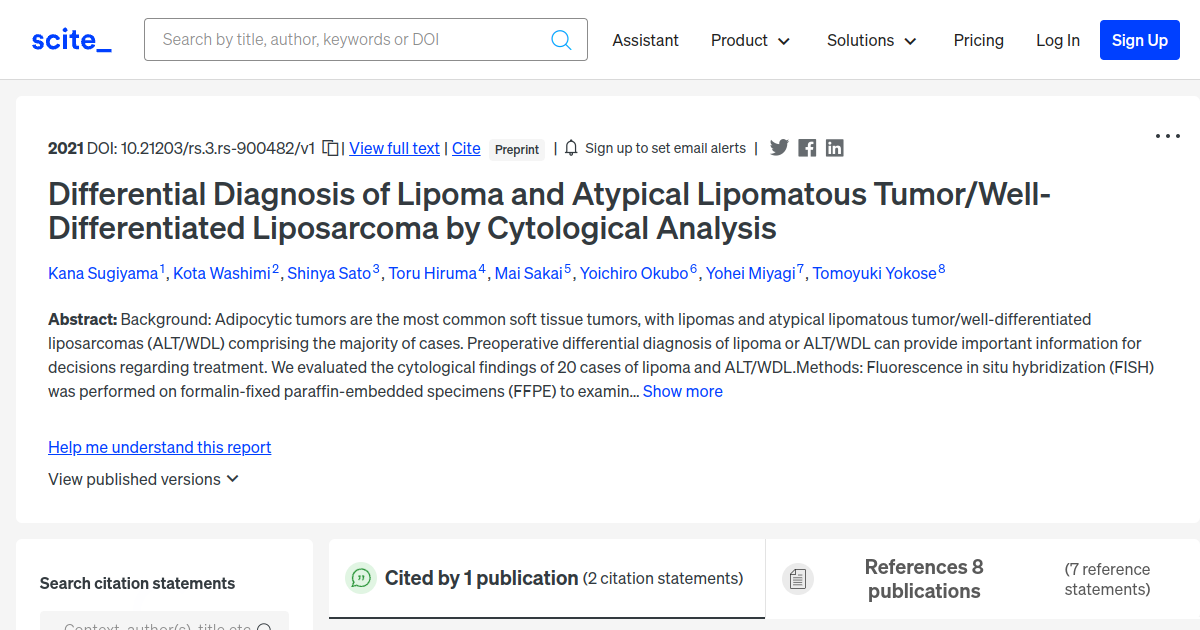The height and width of the screenshot is (630, 1200).
Task: Click the search magnifier icon
Action: 561,40
